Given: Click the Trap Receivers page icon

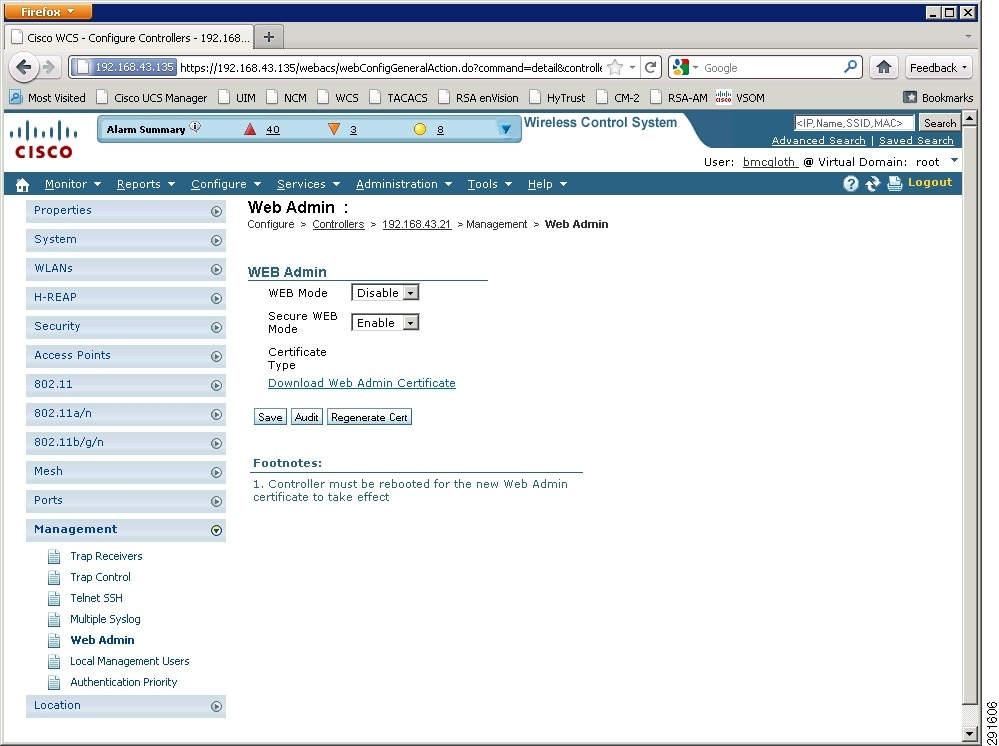Looking at the screenshot, I should click(x=54, y=557).
